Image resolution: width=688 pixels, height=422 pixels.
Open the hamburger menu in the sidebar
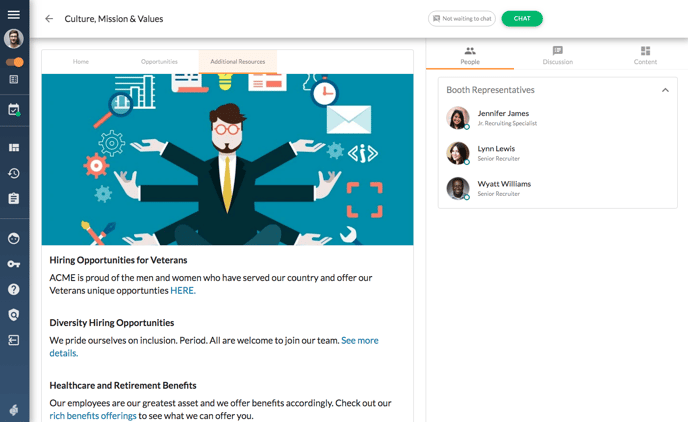14,14
